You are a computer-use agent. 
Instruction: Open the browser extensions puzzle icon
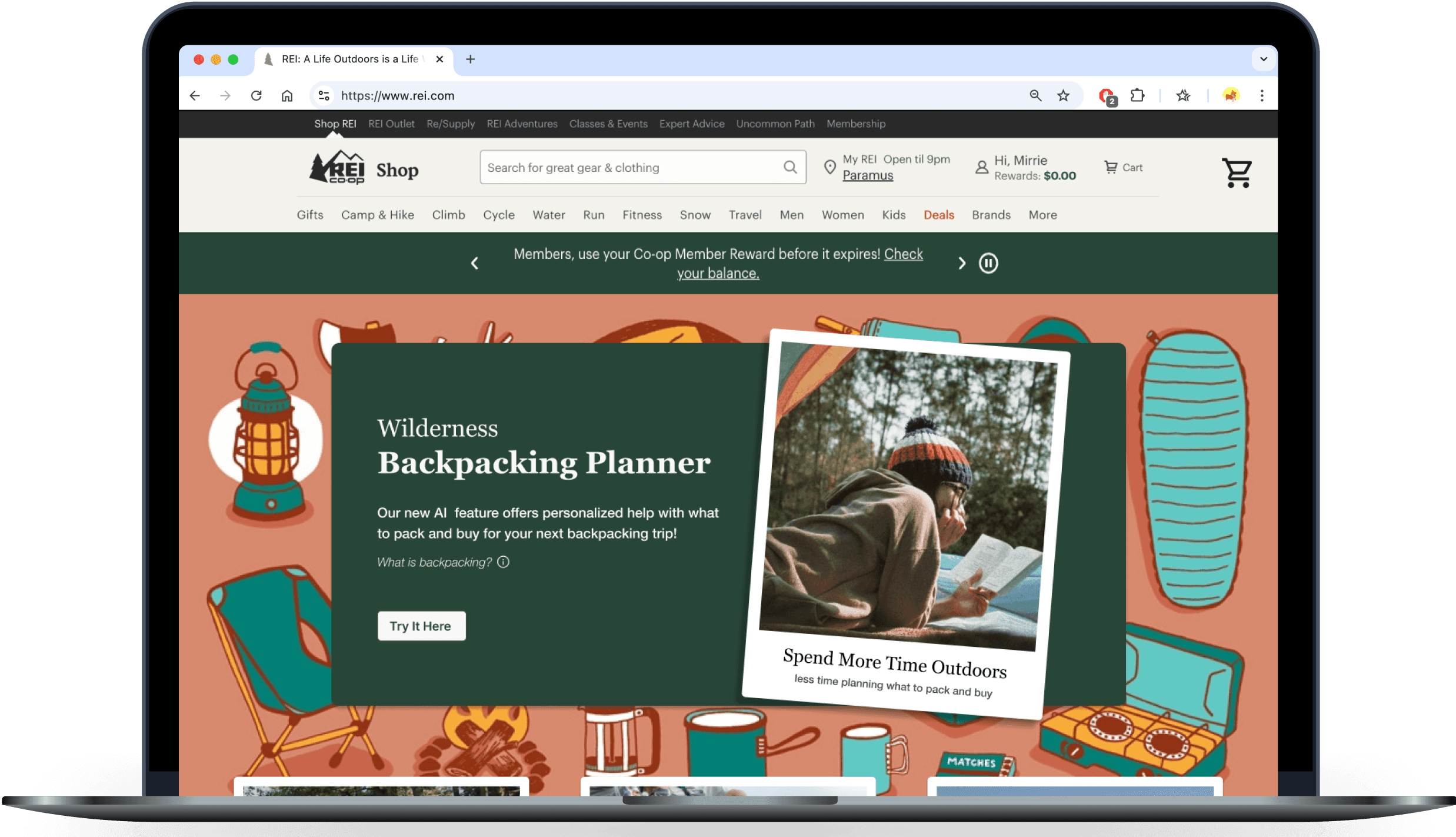coord(1137,95)
